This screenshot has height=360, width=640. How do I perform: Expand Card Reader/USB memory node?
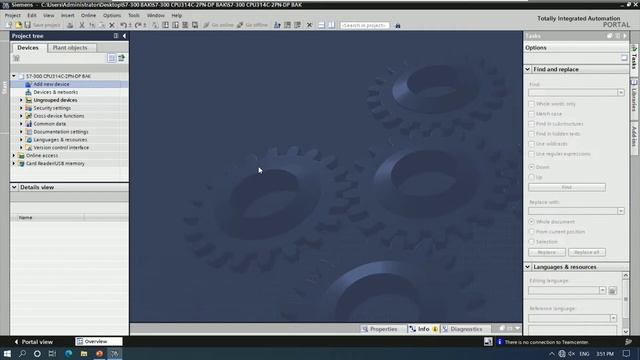(x=14, y=163)
